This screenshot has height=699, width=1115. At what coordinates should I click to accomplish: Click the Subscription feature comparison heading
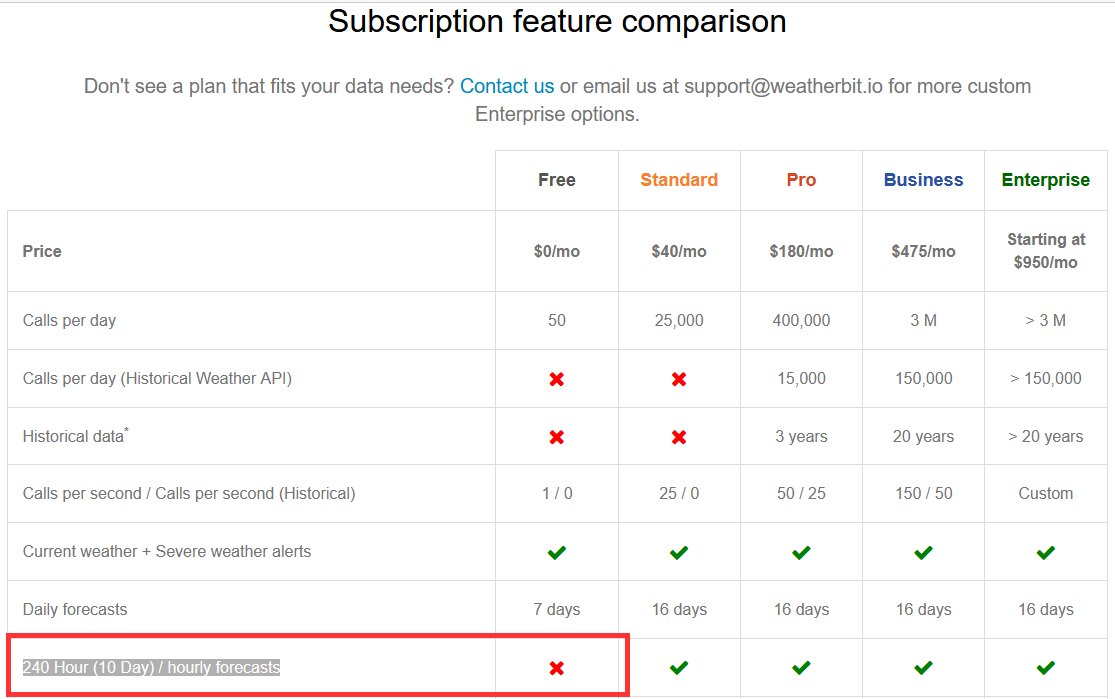tap(557, 21)
